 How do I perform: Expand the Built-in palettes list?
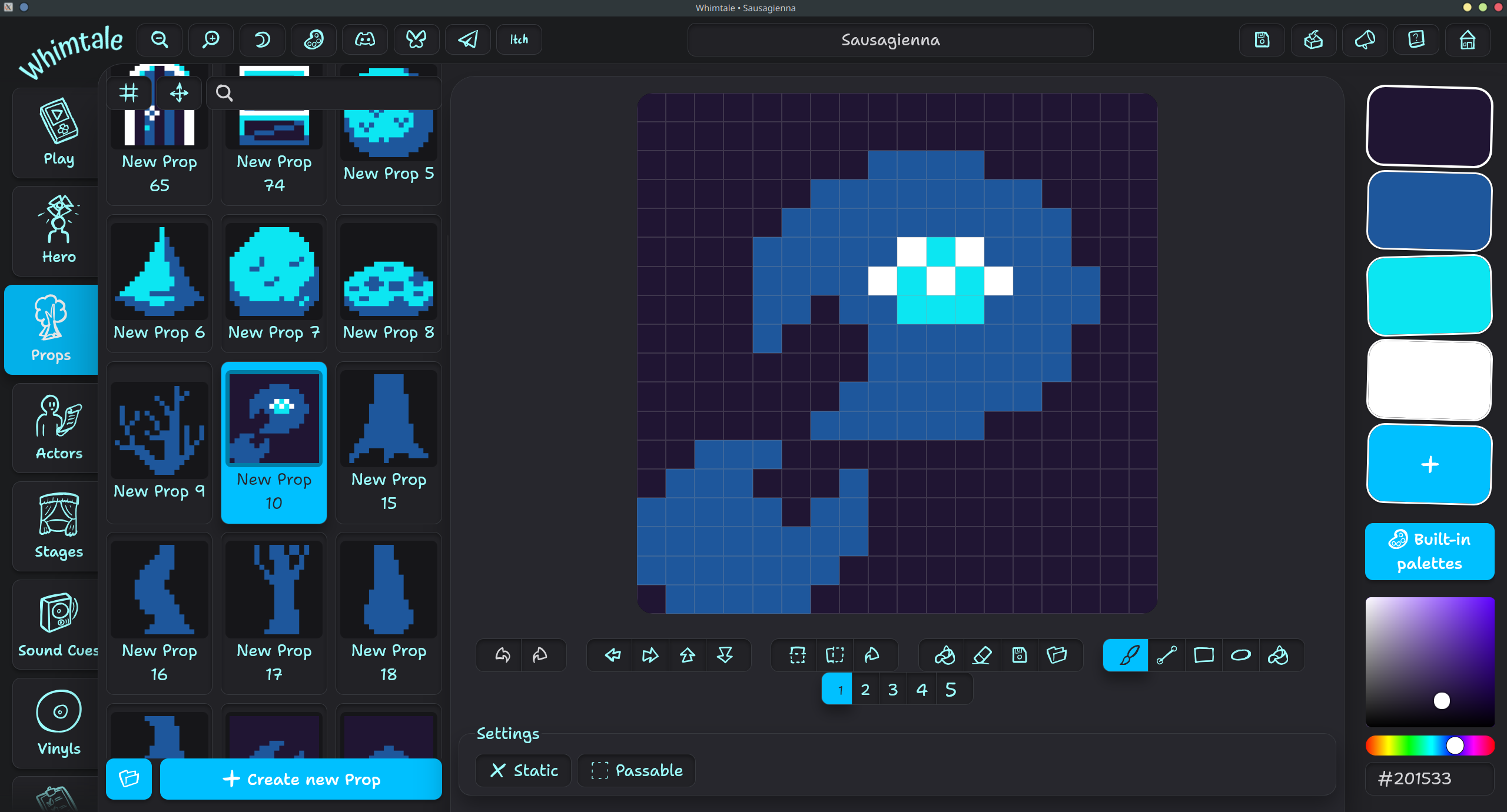point(1429,551)
